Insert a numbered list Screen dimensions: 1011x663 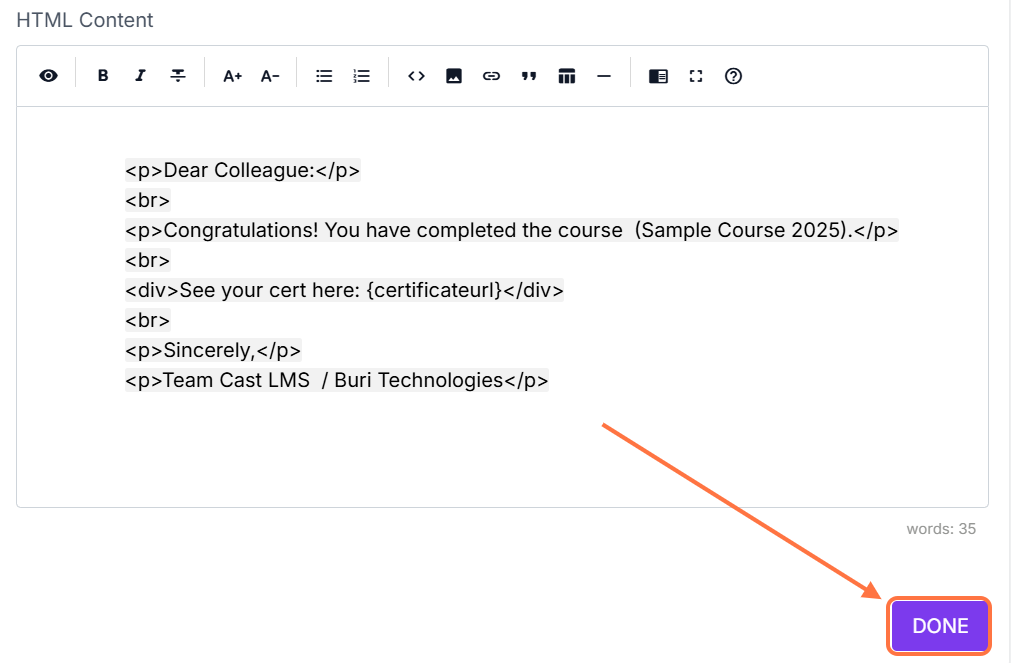tap(362, 76)
